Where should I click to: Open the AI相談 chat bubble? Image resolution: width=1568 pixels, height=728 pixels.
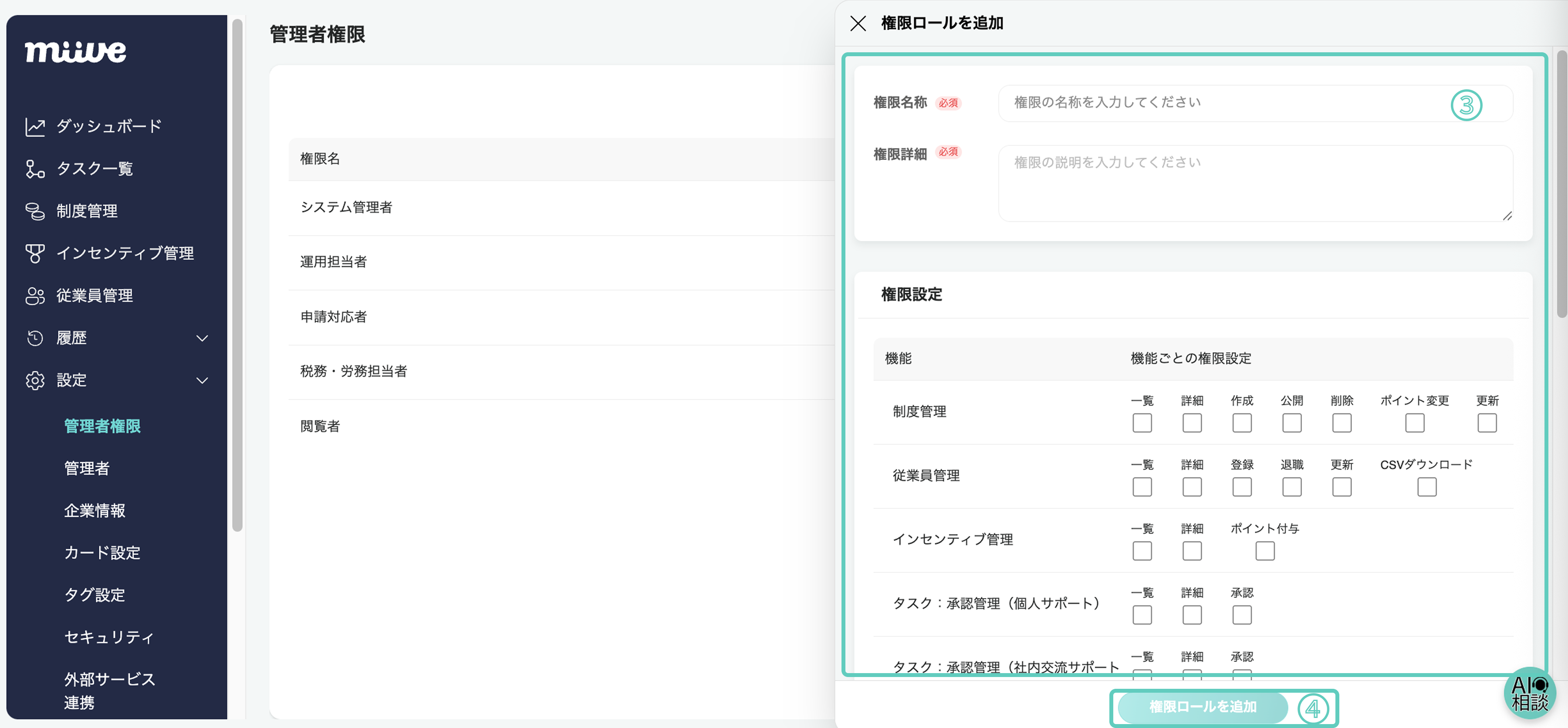[1529, 693]
